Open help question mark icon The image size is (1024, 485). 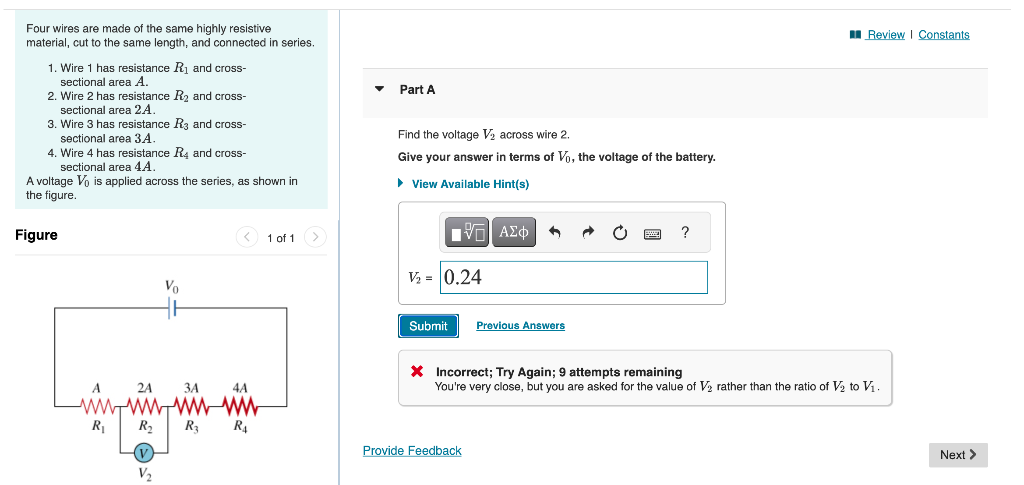(684, 232)
